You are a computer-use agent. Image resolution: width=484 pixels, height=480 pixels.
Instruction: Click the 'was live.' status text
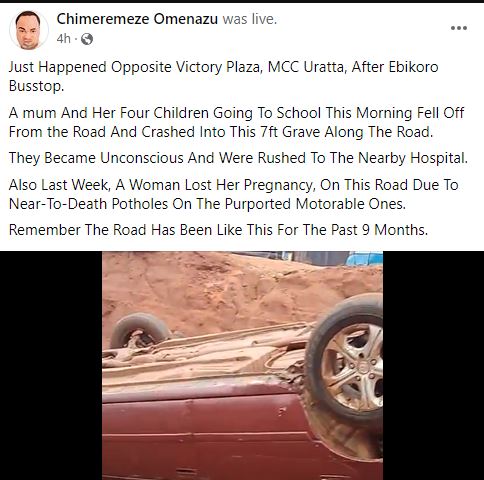click(x=250, y=19)
